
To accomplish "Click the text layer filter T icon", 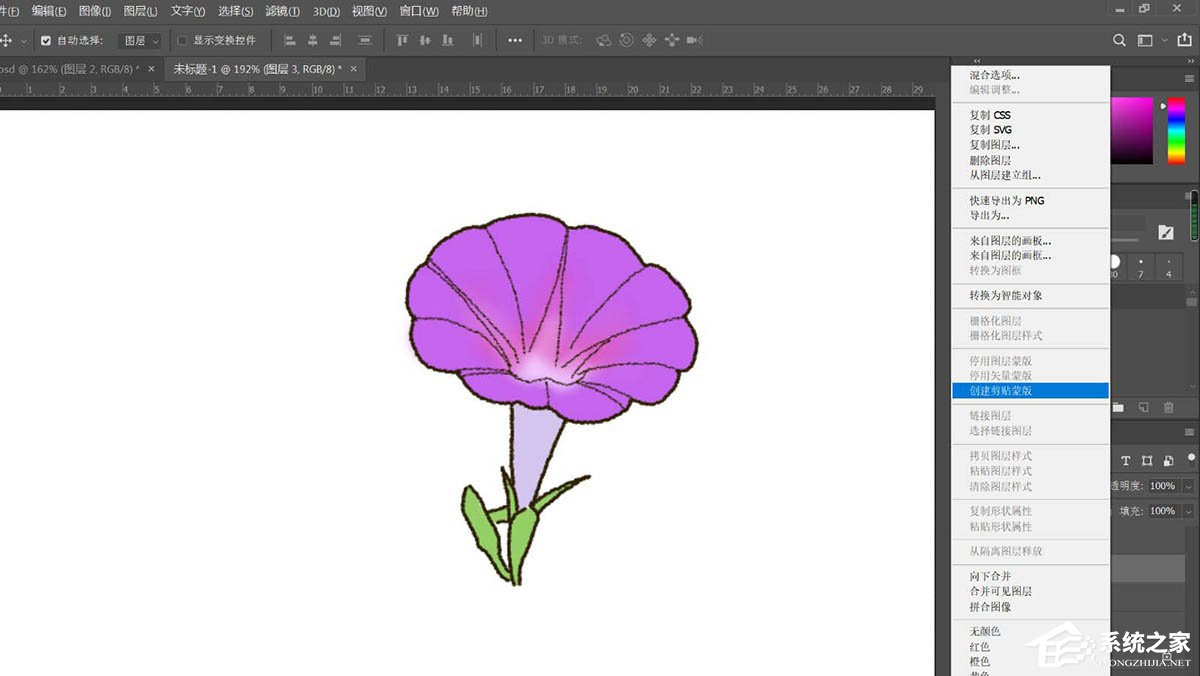I will (x=1125, y=461).
